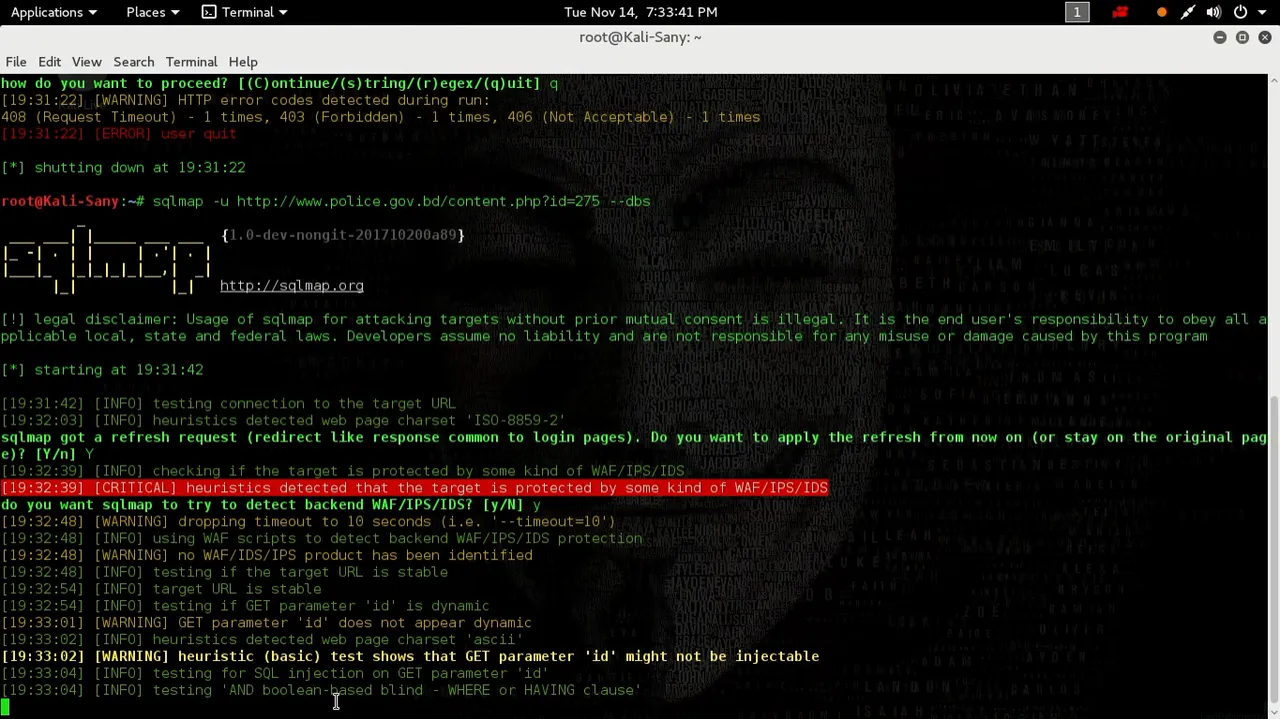Open the wired network connection icon

[x=1187, y=12]
